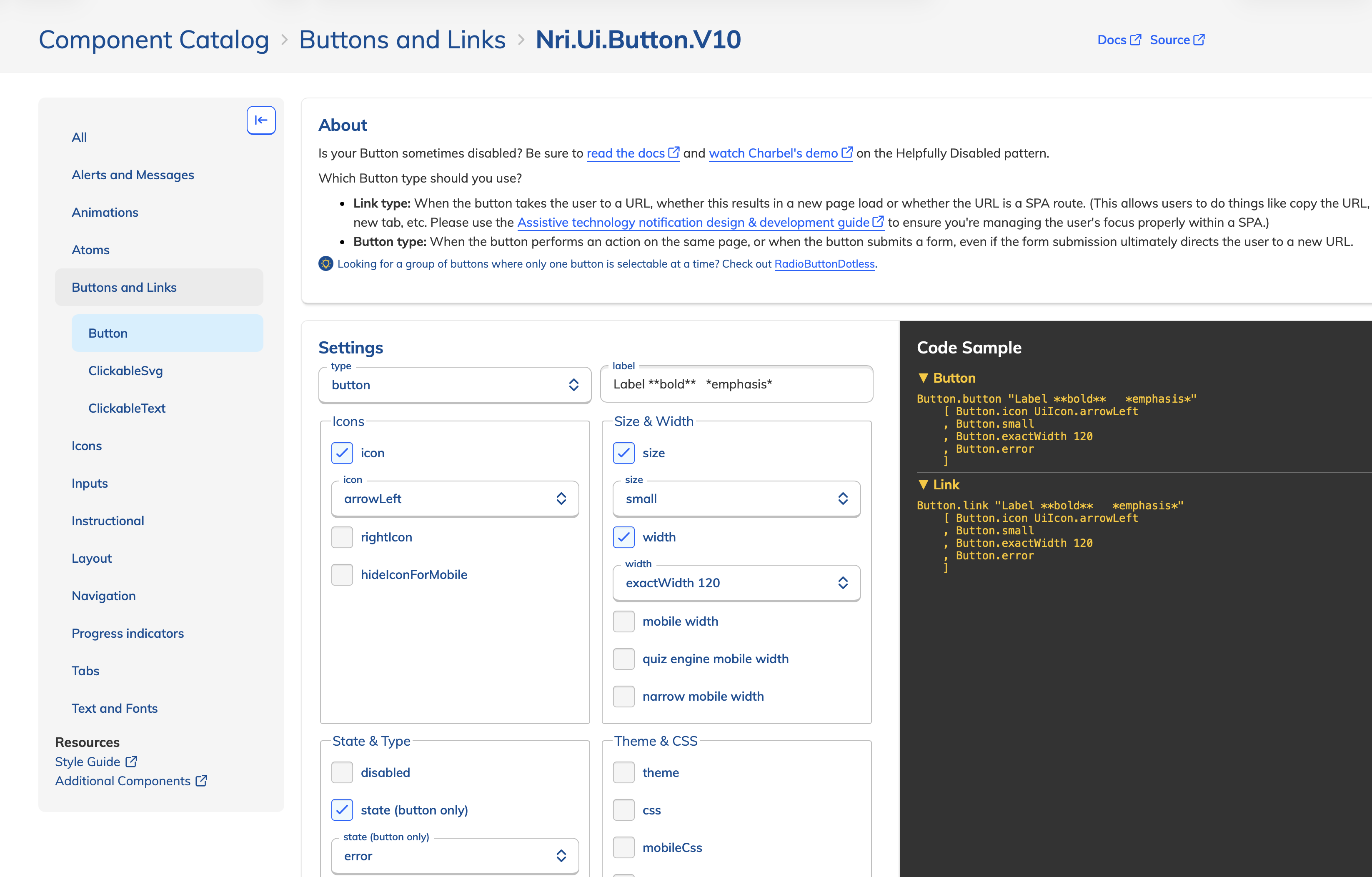Click the lightbulb tip icon

coord(325,264)
